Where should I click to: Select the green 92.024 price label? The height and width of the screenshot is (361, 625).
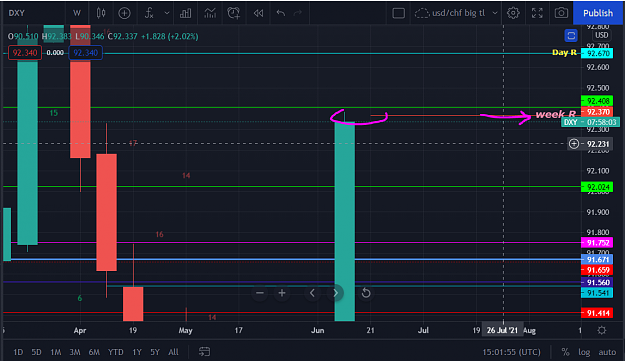597,187
